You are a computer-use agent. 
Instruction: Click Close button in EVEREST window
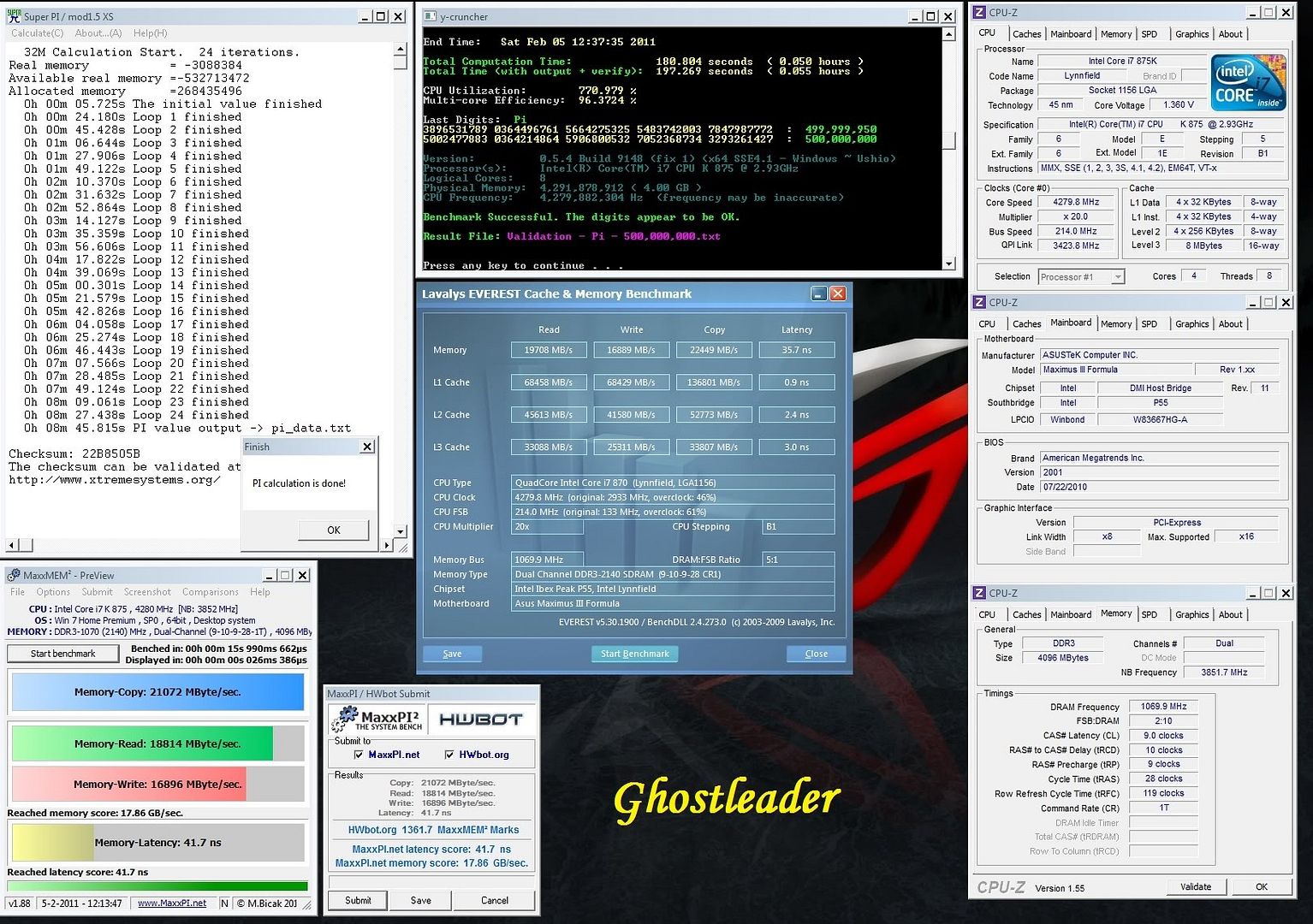(x=816, y=654)
